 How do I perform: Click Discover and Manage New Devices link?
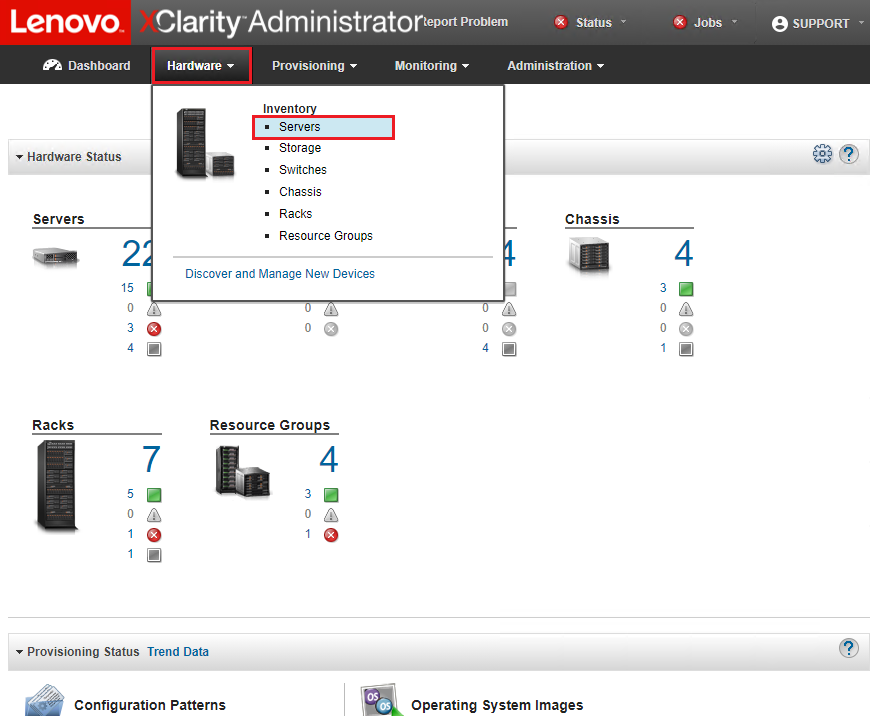[280, 274]
